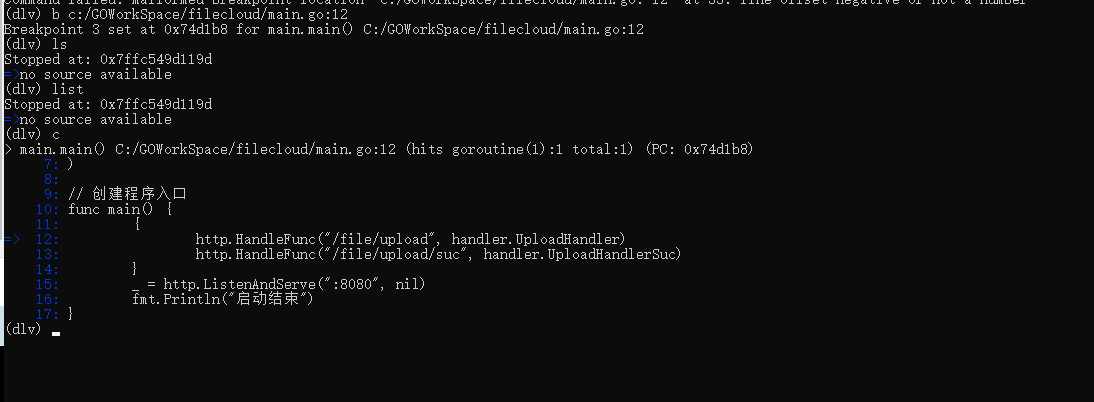Viewport: 1094px width, 402px height.
Task: Click the current-line arrow beside line 12
Action: coord(11,239)
